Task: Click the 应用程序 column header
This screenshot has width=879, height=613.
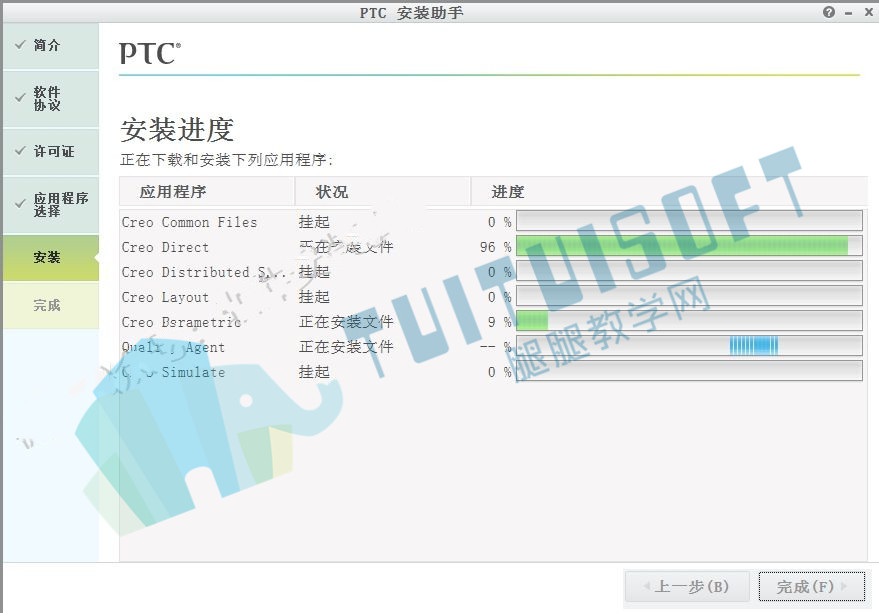Action: click(173, 192)
